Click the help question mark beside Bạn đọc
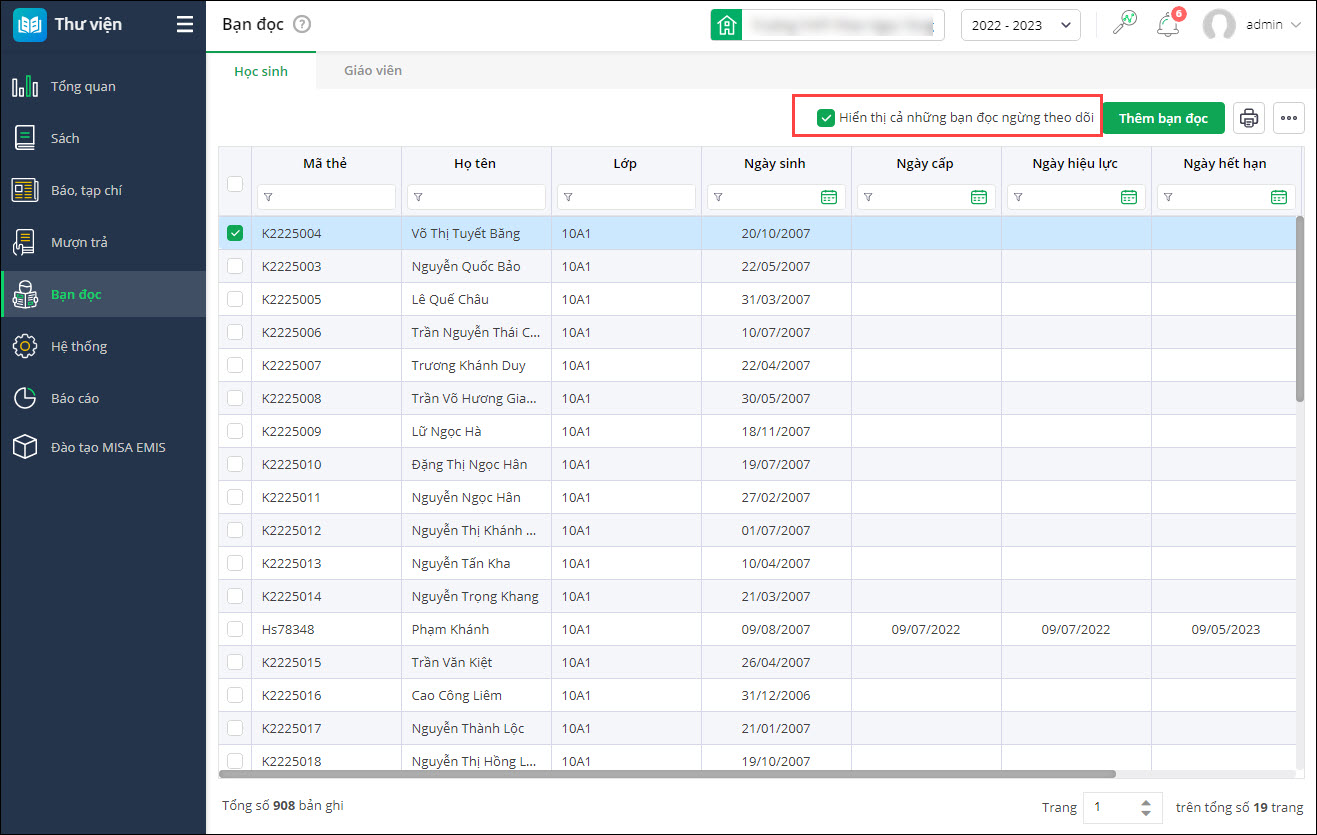1317x835 pixels. (302, 25)
